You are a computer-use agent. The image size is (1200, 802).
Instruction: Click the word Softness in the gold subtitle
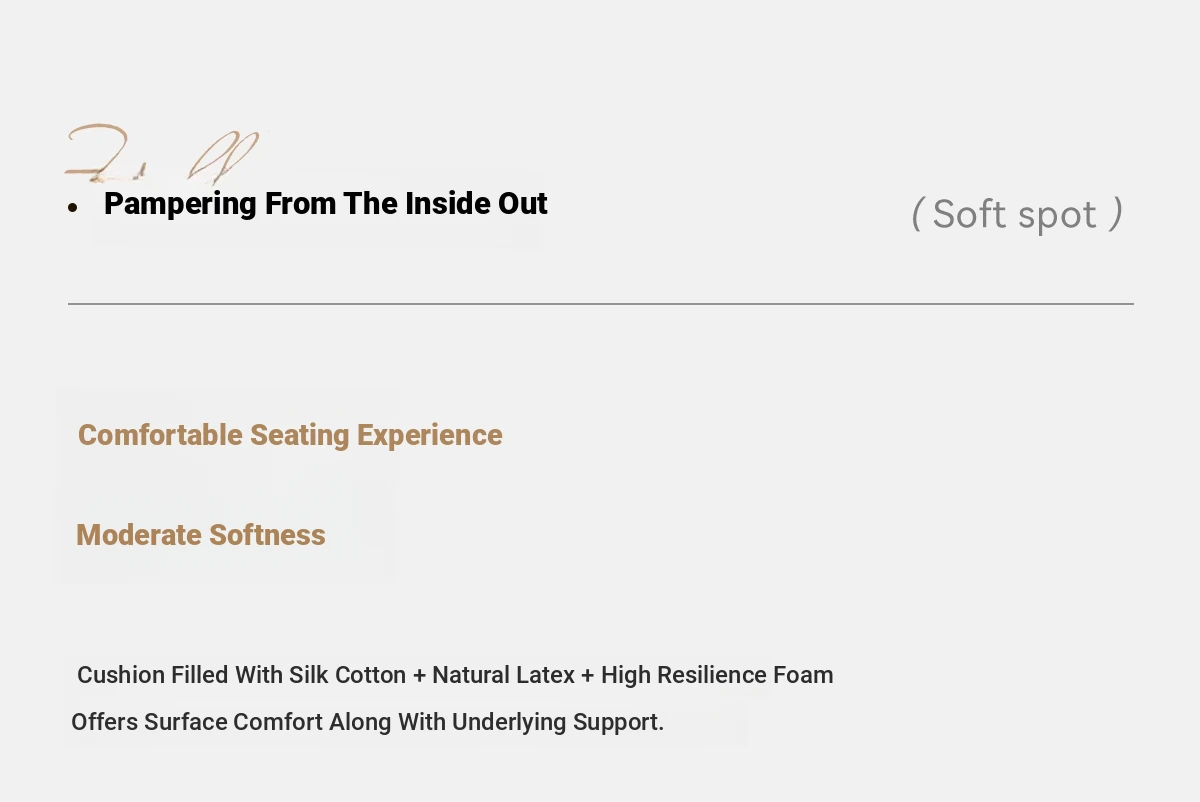click(267, 535)
